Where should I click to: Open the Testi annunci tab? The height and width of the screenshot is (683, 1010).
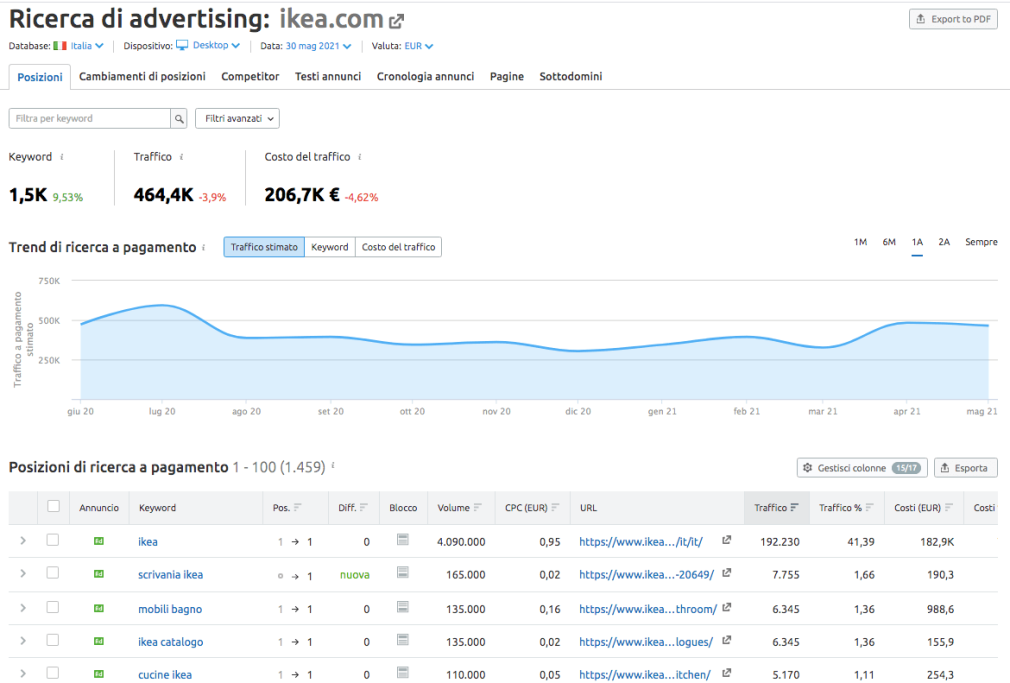pos(328,77)
